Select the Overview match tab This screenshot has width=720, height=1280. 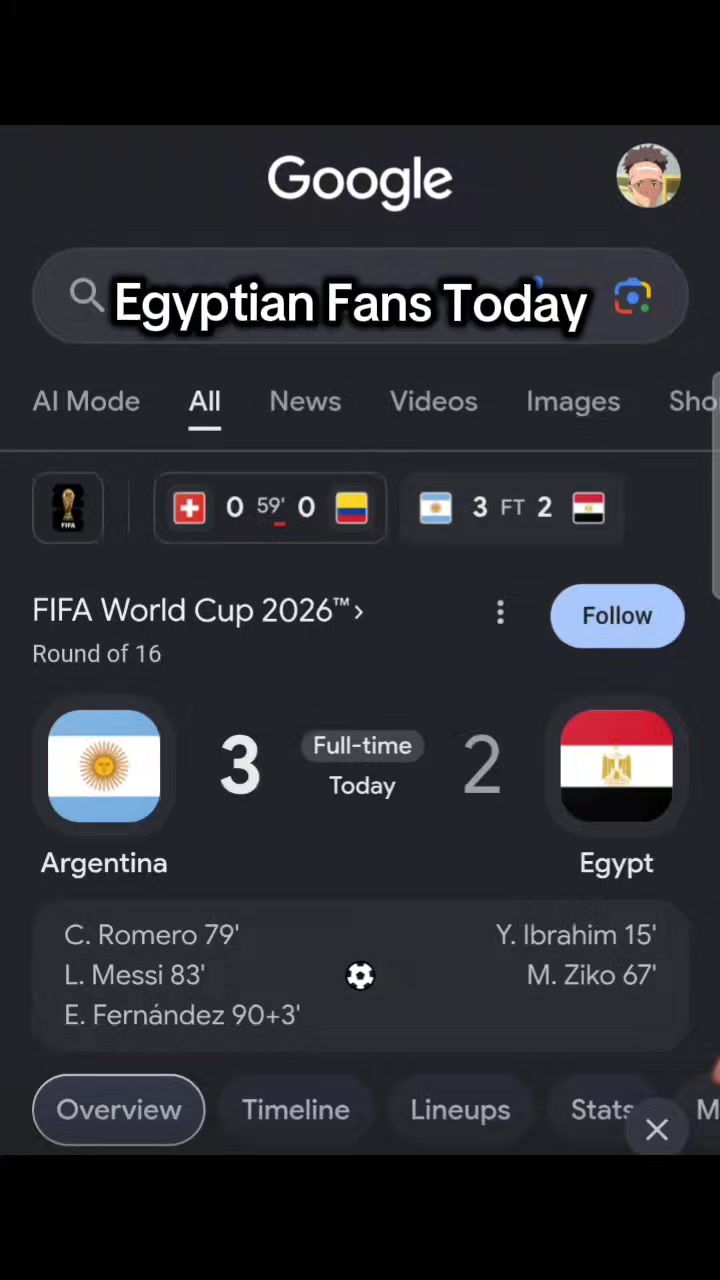(119, 1110)
